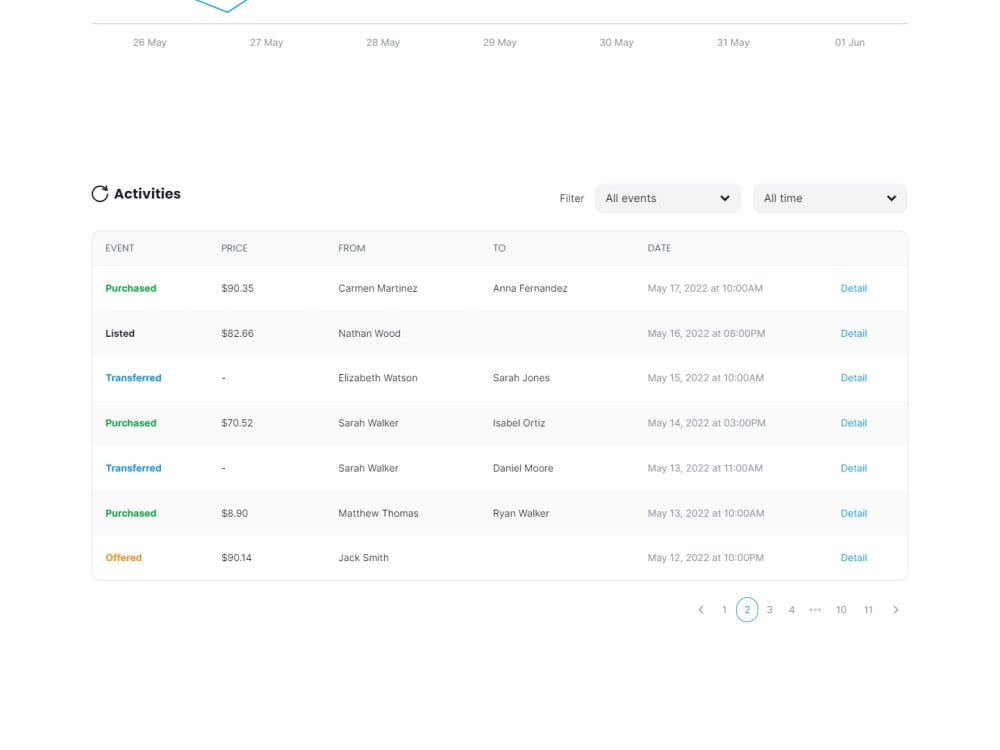Open Detail for Jack Smith's offer

853,558
